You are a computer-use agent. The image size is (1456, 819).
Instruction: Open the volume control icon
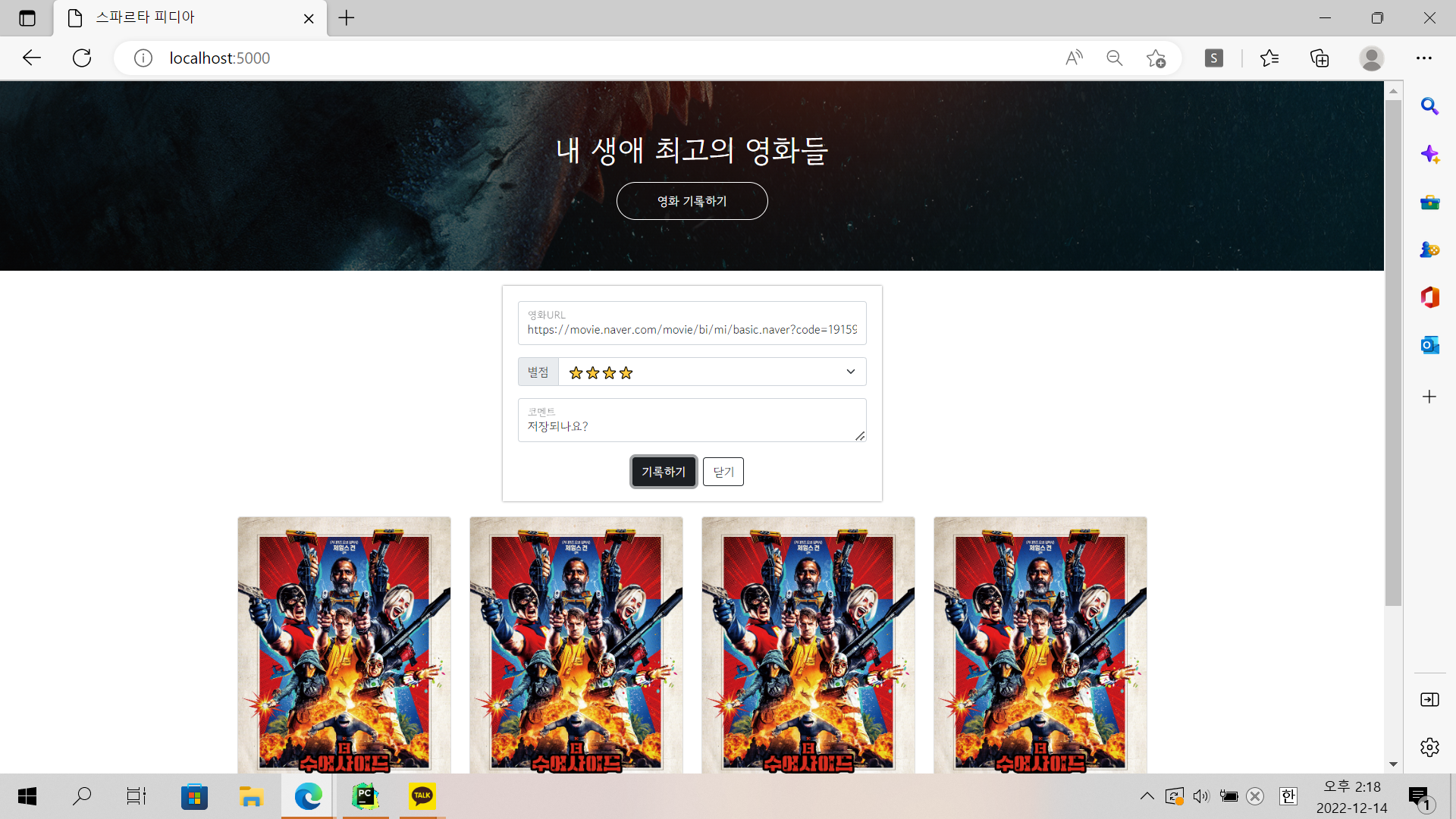tap(1201, 796)
